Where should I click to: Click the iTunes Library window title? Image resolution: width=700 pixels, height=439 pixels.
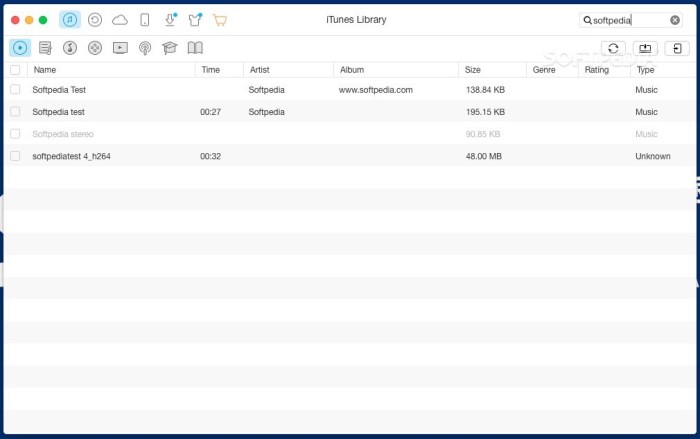pos(356,20)
